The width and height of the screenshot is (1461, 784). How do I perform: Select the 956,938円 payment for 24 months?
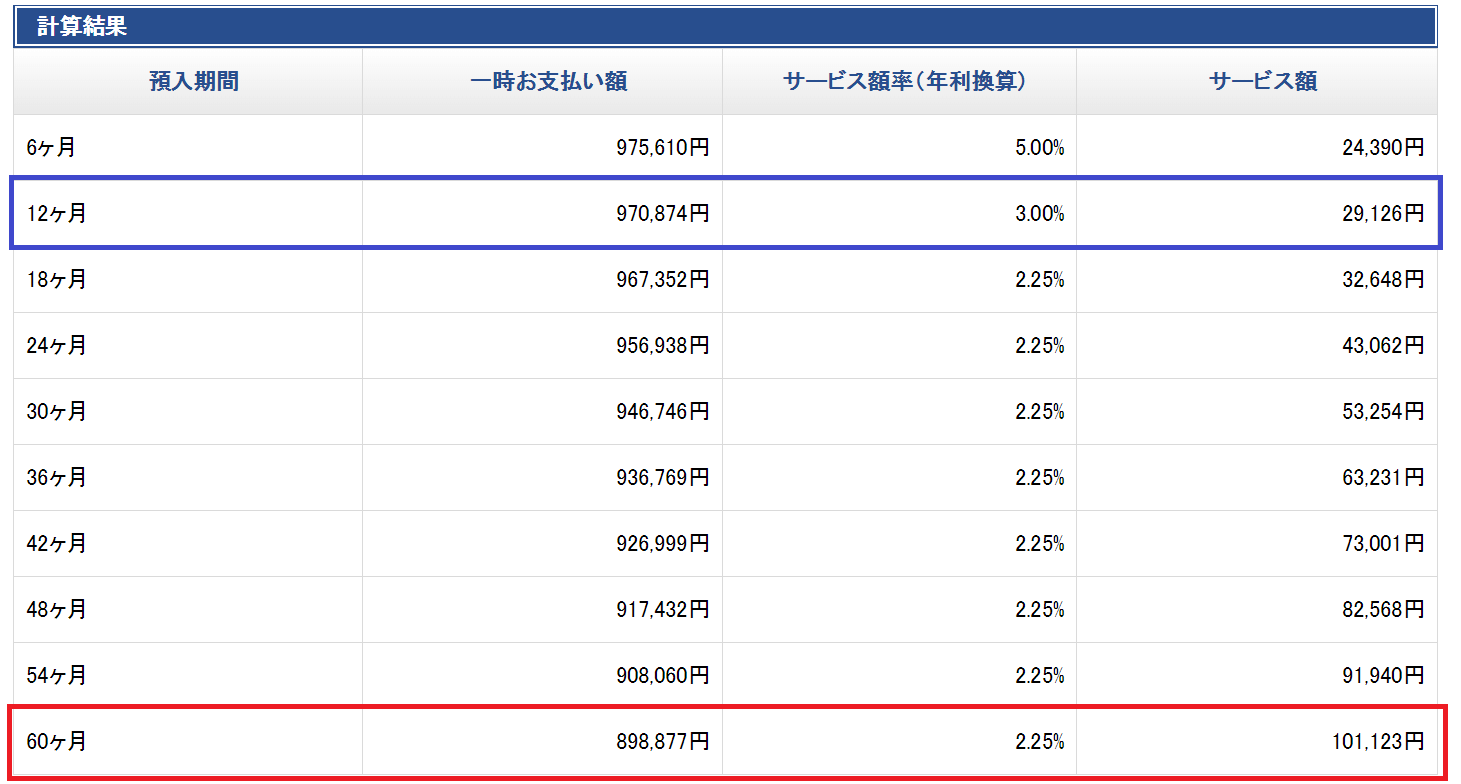662,346
